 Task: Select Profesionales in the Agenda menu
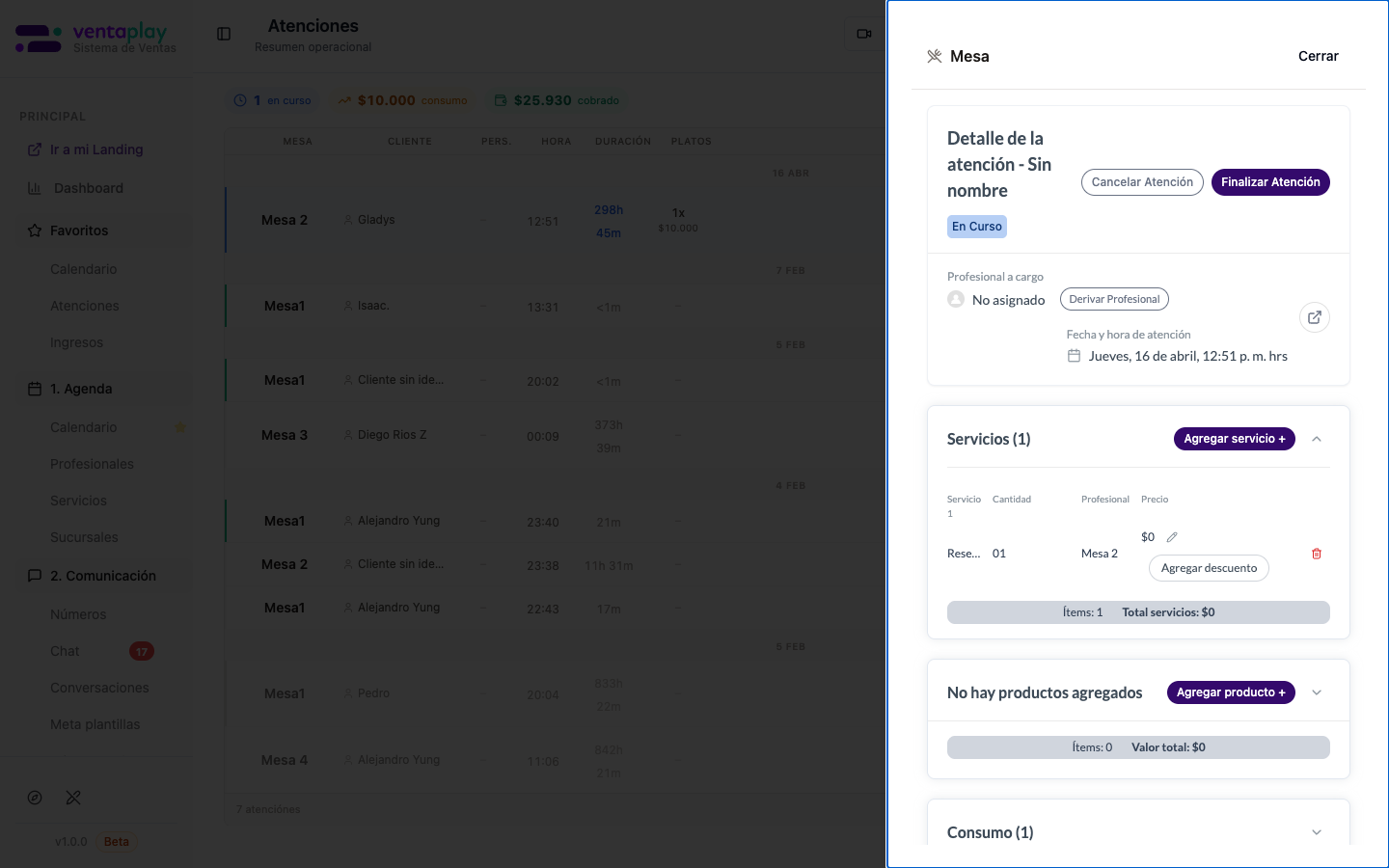(92, 464)
